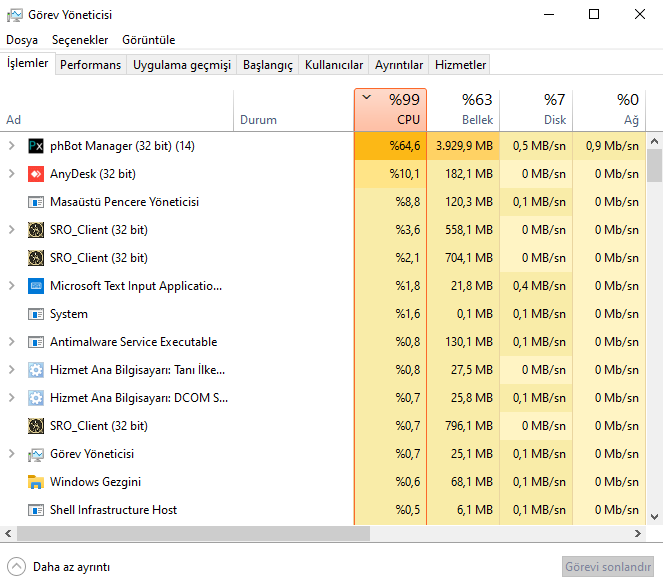Click the vertical scrollbar thumb
The width and height of the screenshot is (663, 587).
[x=654, y=165]
